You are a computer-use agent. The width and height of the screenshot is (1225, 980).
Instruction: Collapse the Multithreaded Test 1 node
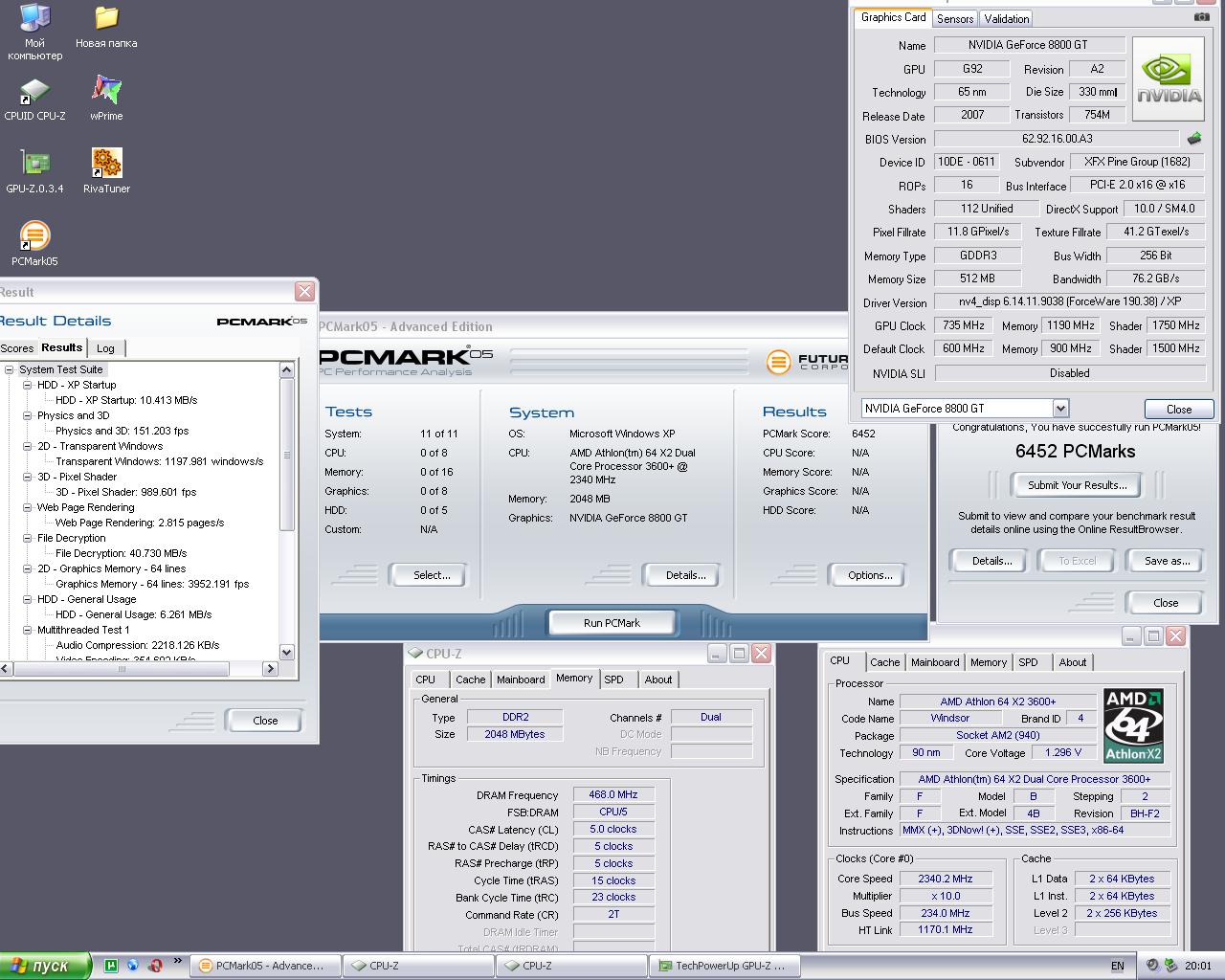(28, 630)
